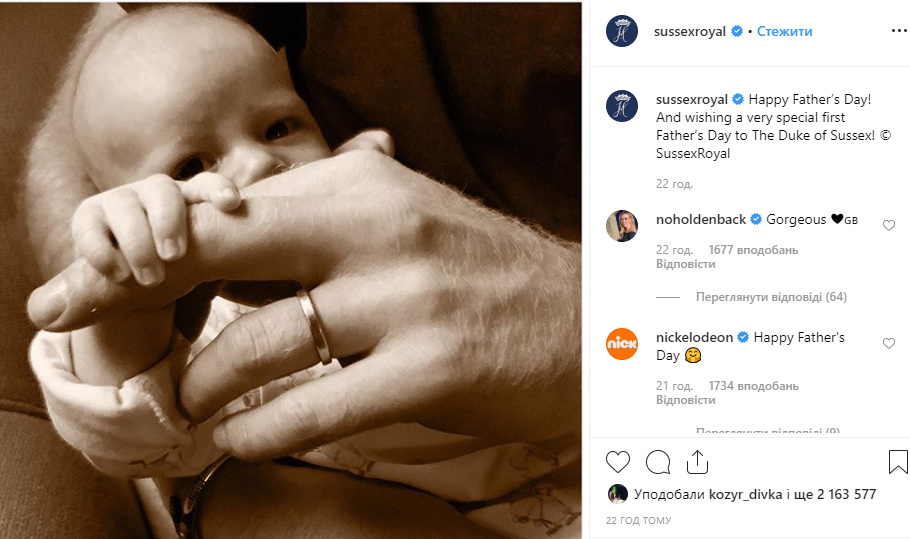This screenshot has width=910, height=539.
Task: View the 1677 likes on noholdenback's comment
Action: coord(753,250)
